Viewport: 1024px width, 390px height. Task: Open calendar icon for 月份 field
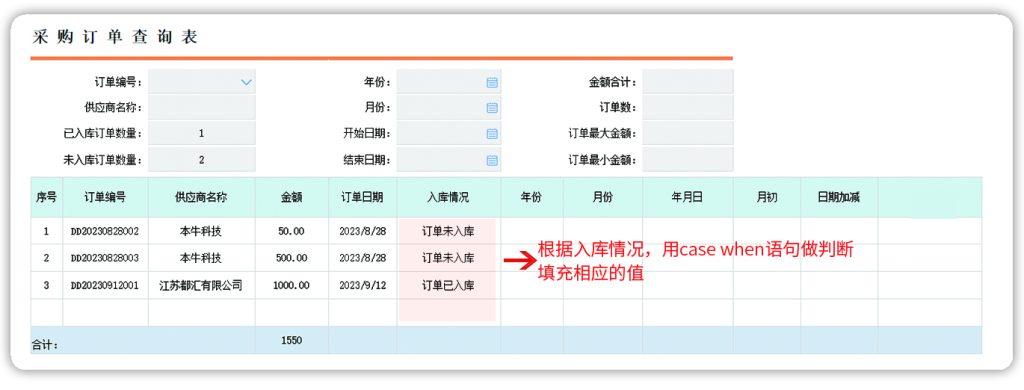point(492,108)
